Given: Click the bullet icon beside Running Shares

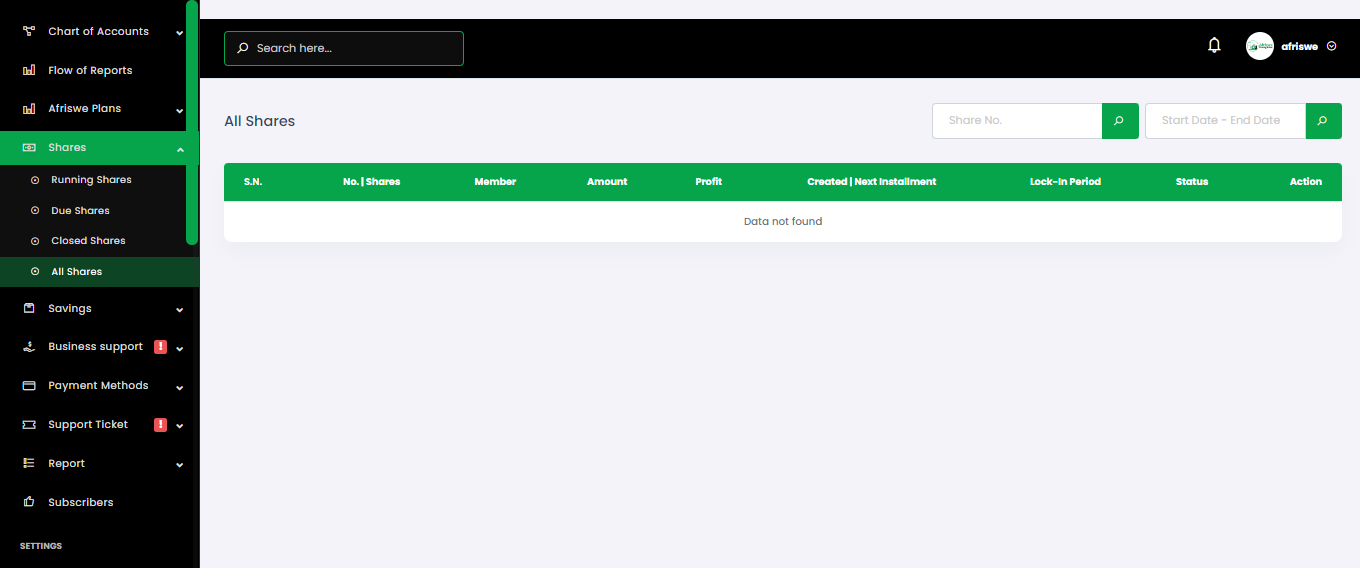Looking at the screenshot, I should [35, 181].
